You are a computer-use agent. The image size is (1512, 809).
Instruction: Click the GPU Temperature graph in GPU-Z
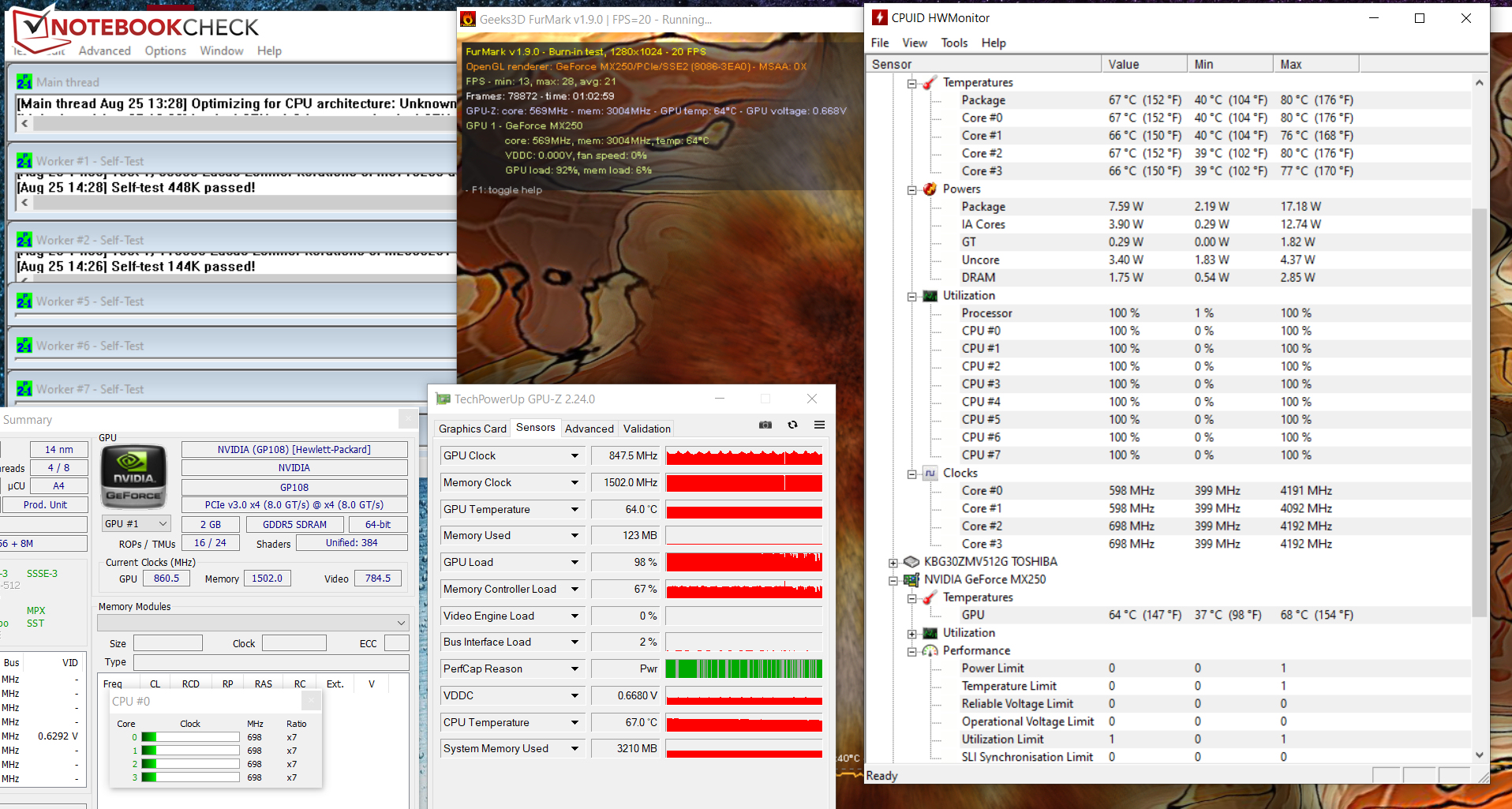(x=744, y=510)
